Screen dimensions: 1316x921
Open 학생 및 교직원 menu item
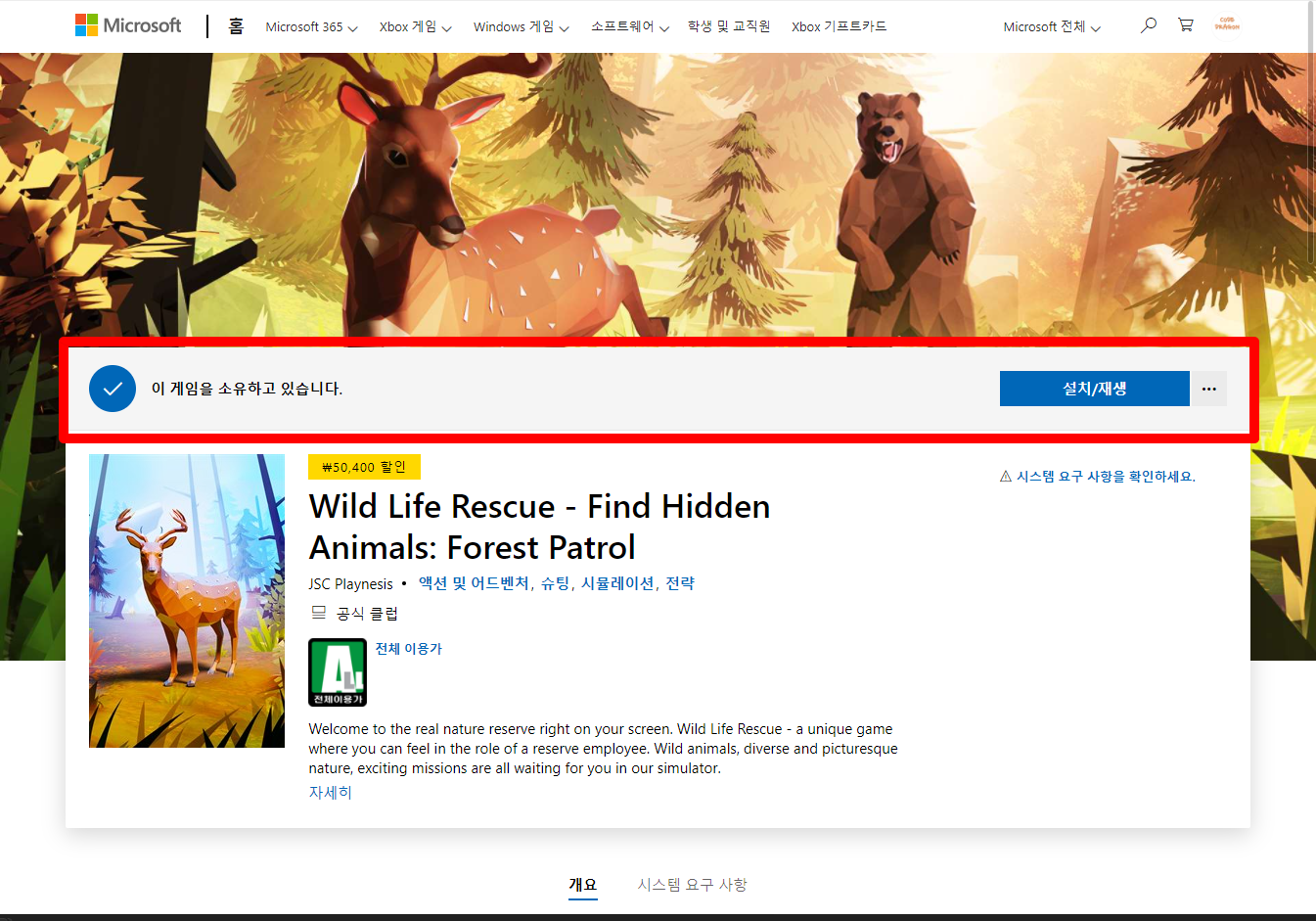[x=729, y=26]
